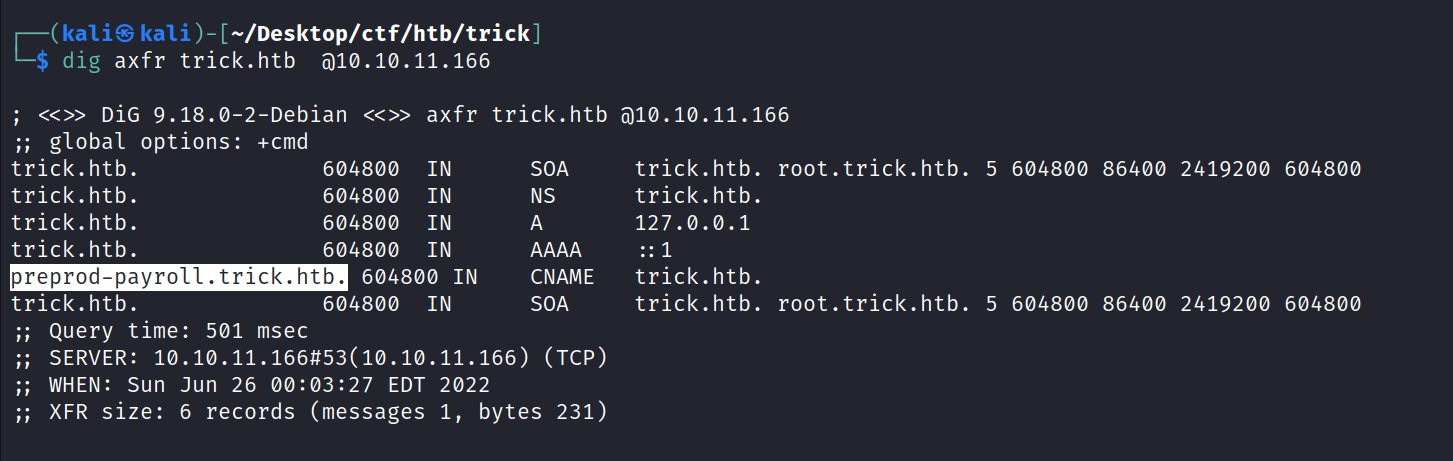The width and height of the screenshot is (1453, 461).
Task: Click the NS record type label
Action: pos(543,196)
